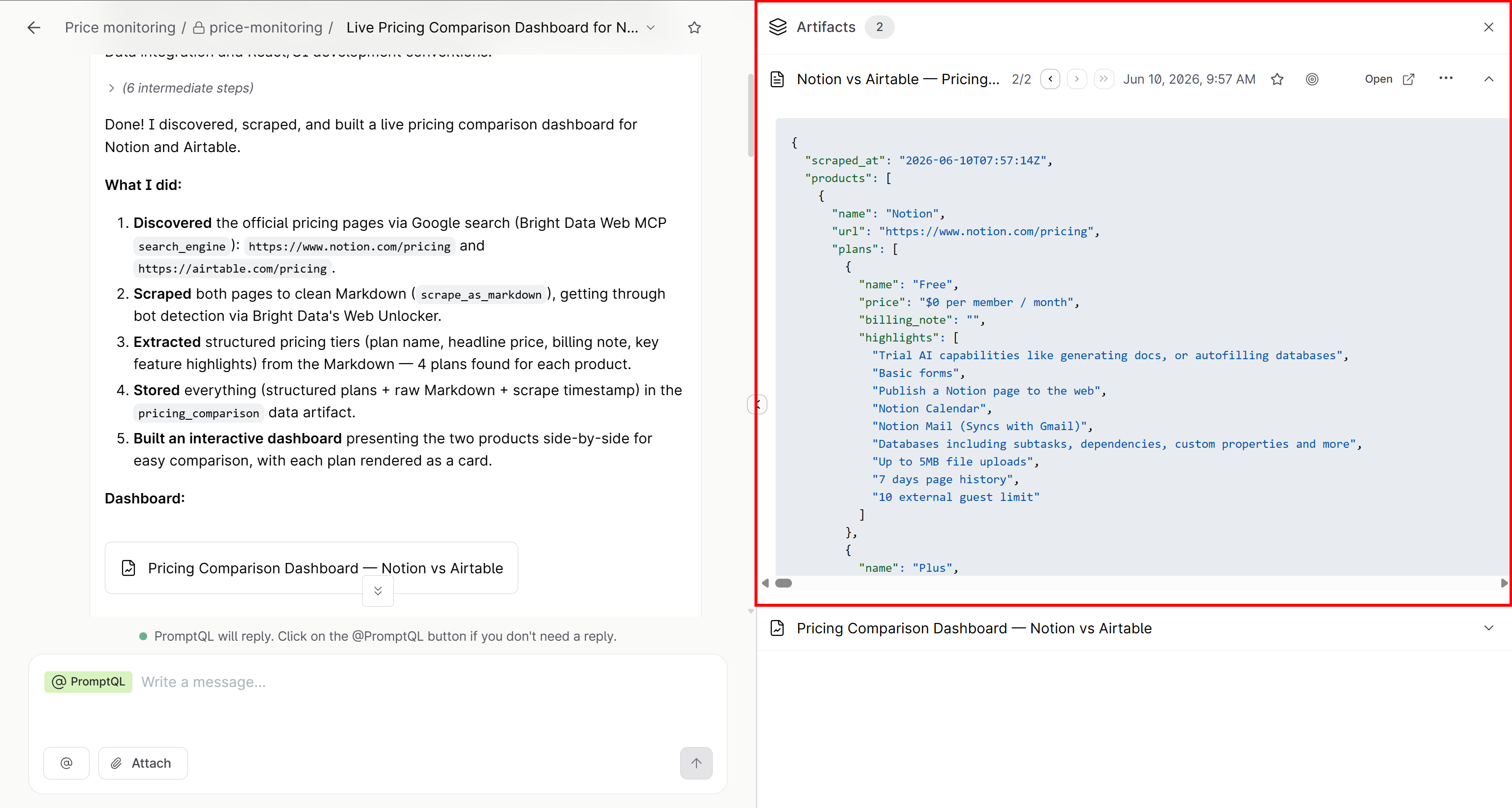The width and height of the screenshot is (1512, 808).
Task: Expand the 6 intermediate steps
Action: [181, 88]
